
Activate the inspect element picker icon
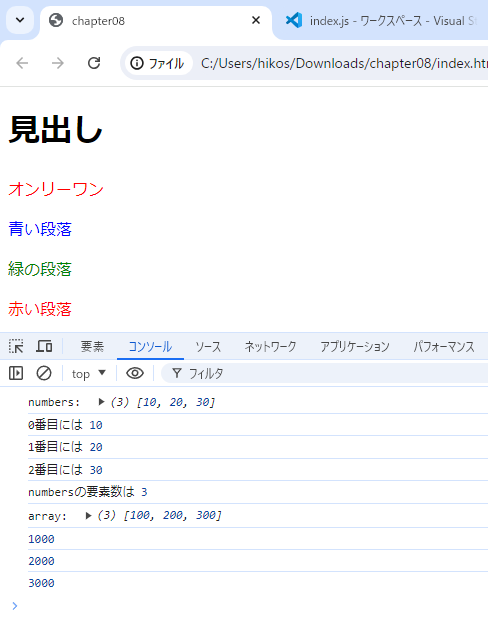16,346
